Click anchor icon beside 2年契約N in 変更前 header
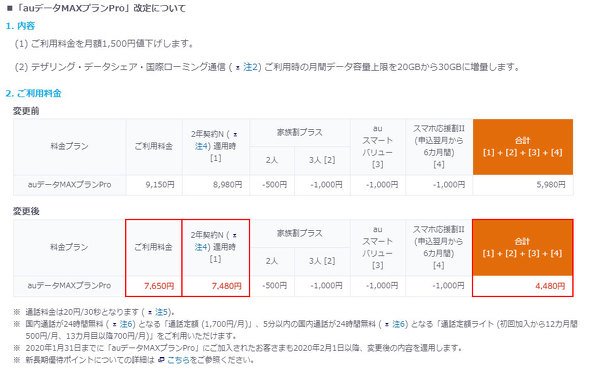This screenshot has height=369, width=590. pos(235,135)
